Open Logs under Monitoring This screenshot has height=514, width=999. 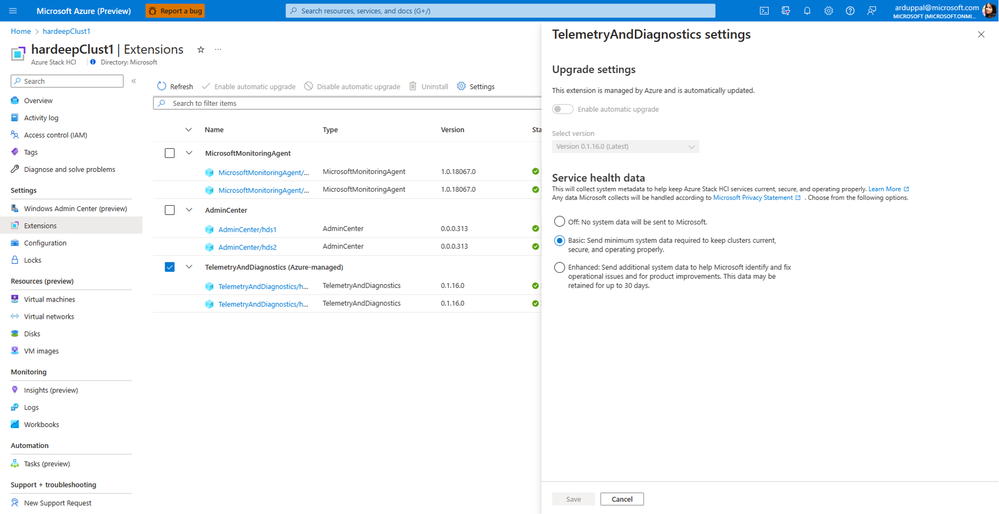click(31, 407)
